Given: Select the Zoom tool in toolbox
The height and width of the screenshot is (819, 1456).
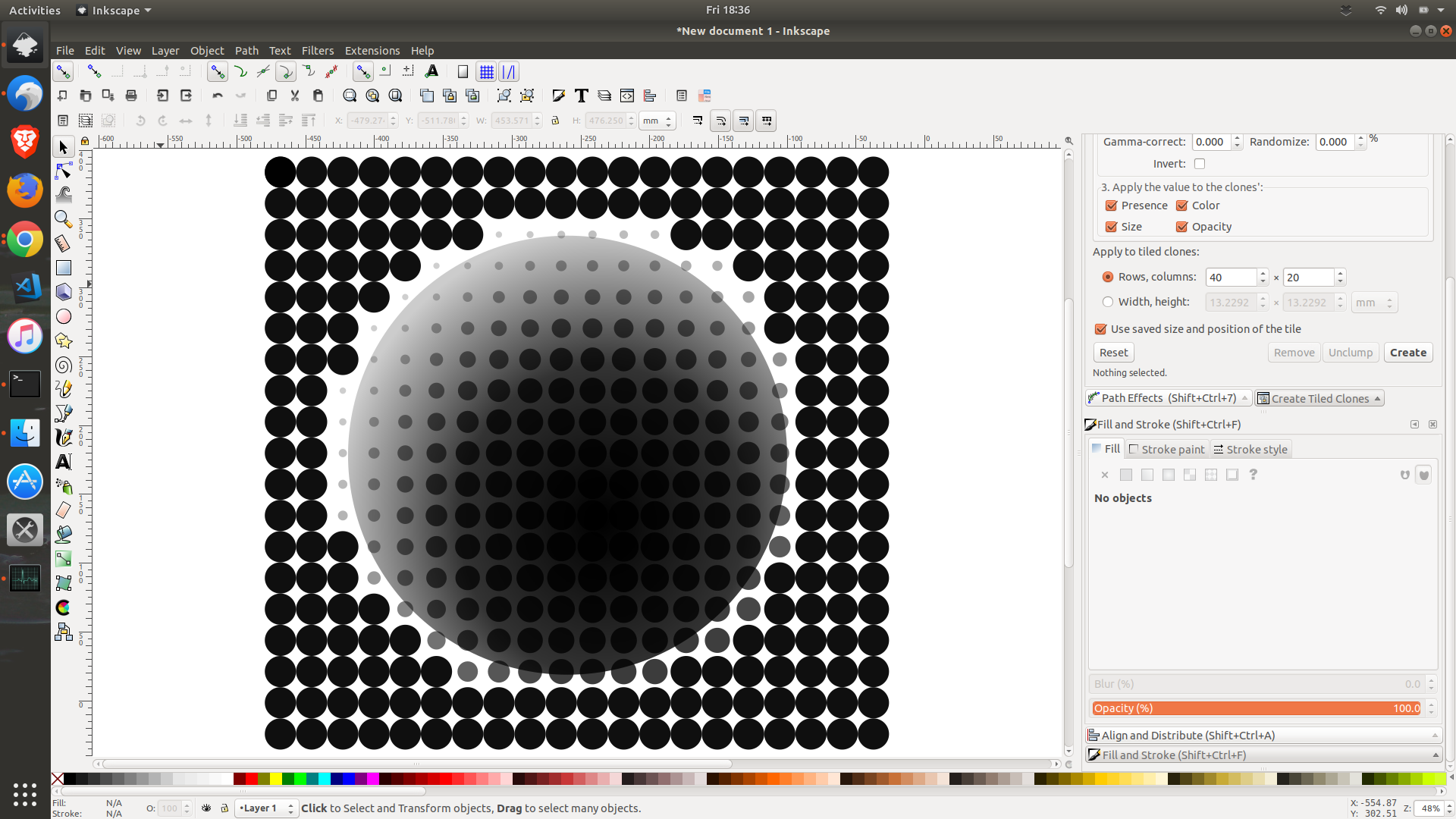Looking at the screenshot, I should [64, 219].
